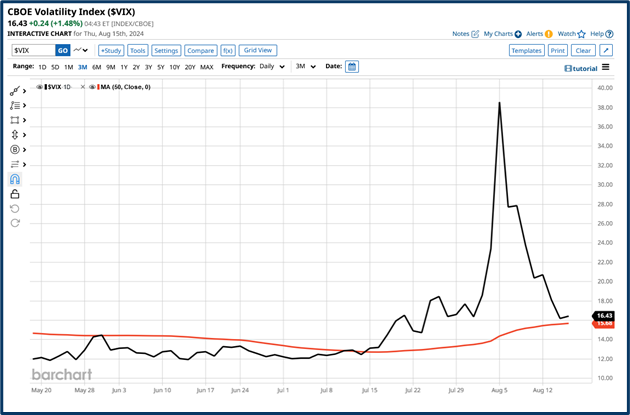Image resolution: width=630 pixels, height=415 pixels.
Task: Click the GO button
Action: pos(63,51)
